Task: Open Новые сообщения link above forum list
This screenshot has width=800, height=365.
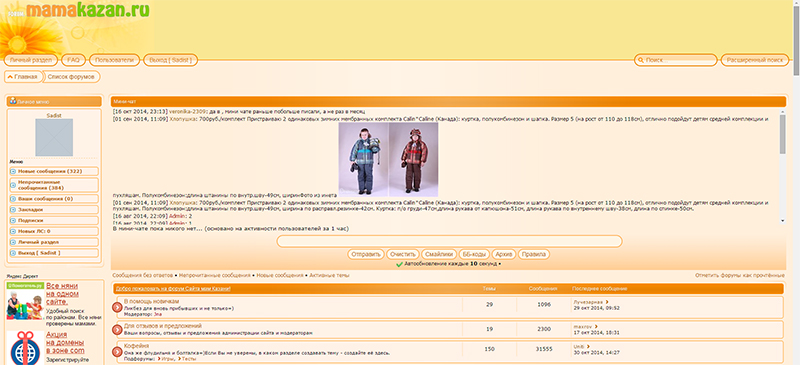Action: [280, 275]
